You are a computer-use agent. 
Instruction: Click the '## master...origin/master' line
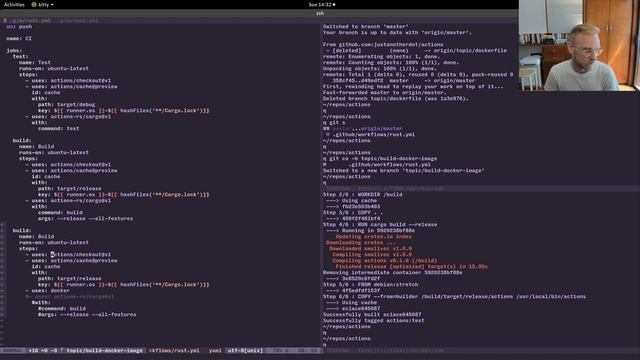tap(362, 129)
